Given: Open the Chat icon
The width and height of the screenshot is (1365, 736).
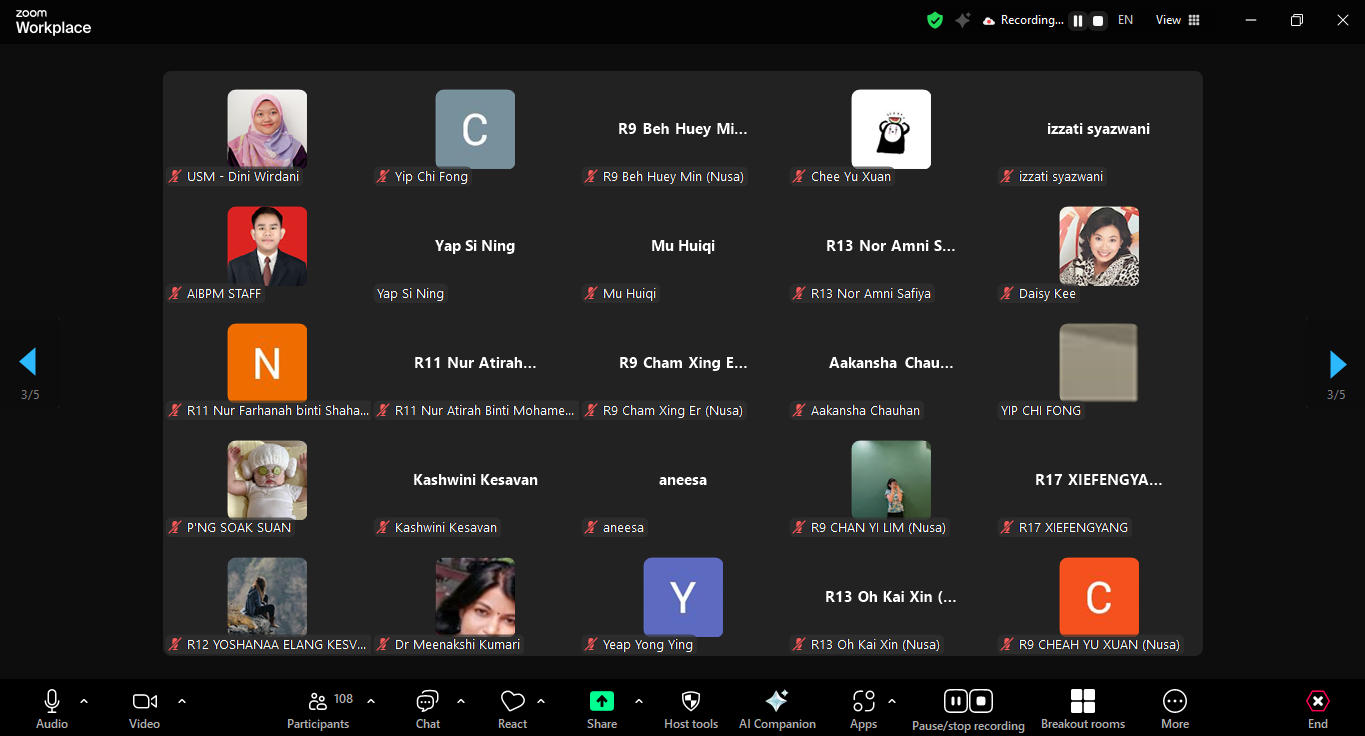Looking at the screenshot, I should coord(428,701).
